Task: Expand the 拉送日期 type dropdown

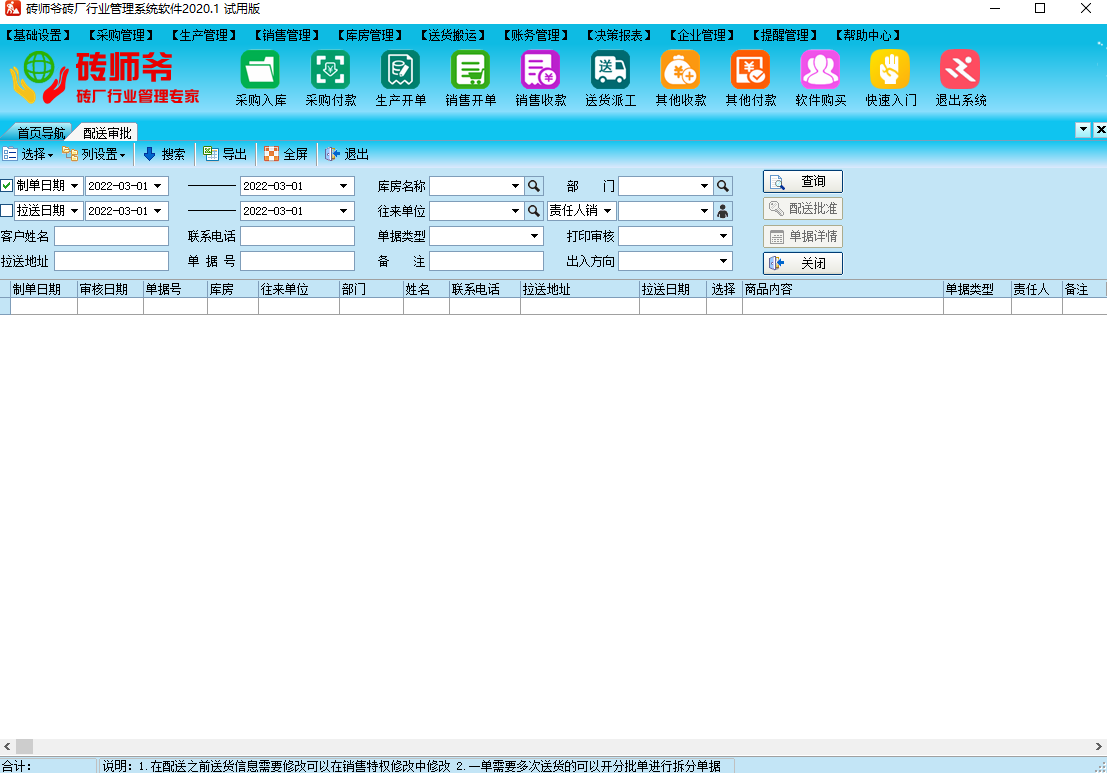Action: pyautogui.click(x=74, y=210)
